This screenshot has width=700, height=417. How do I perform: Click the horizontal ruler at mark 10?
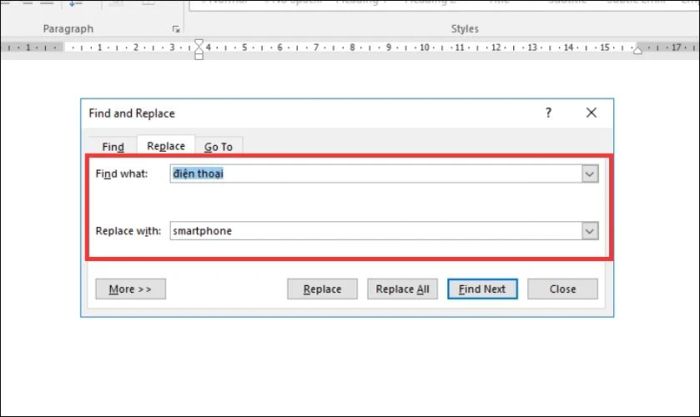tap(425, 47)
